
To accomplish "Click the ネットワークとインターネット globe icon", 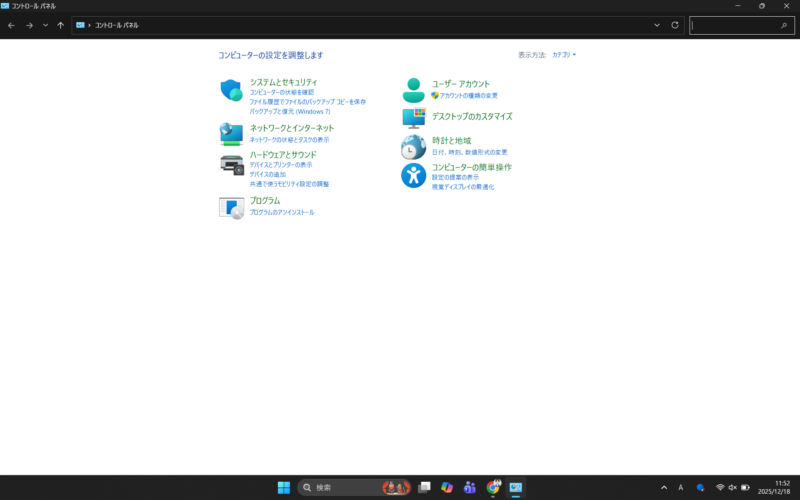I will [231, 134].
